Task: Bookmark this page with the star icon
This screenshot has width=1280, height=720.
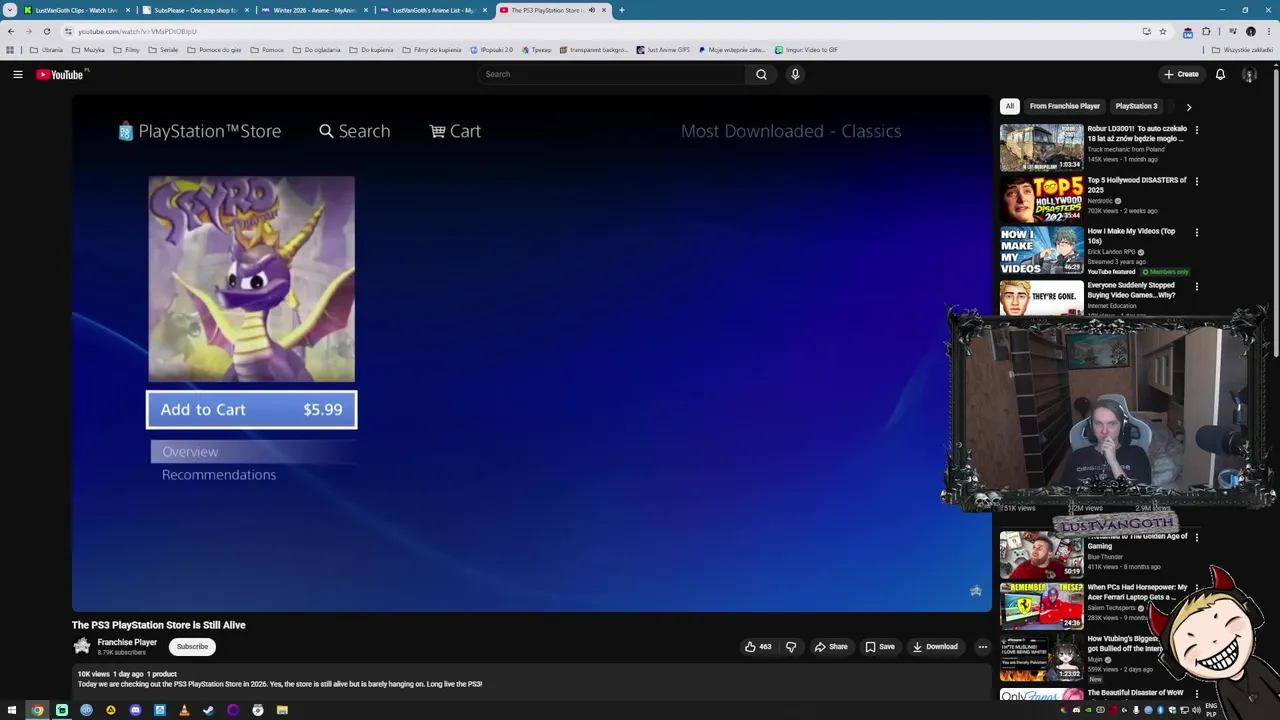Action: (1162, 31)
